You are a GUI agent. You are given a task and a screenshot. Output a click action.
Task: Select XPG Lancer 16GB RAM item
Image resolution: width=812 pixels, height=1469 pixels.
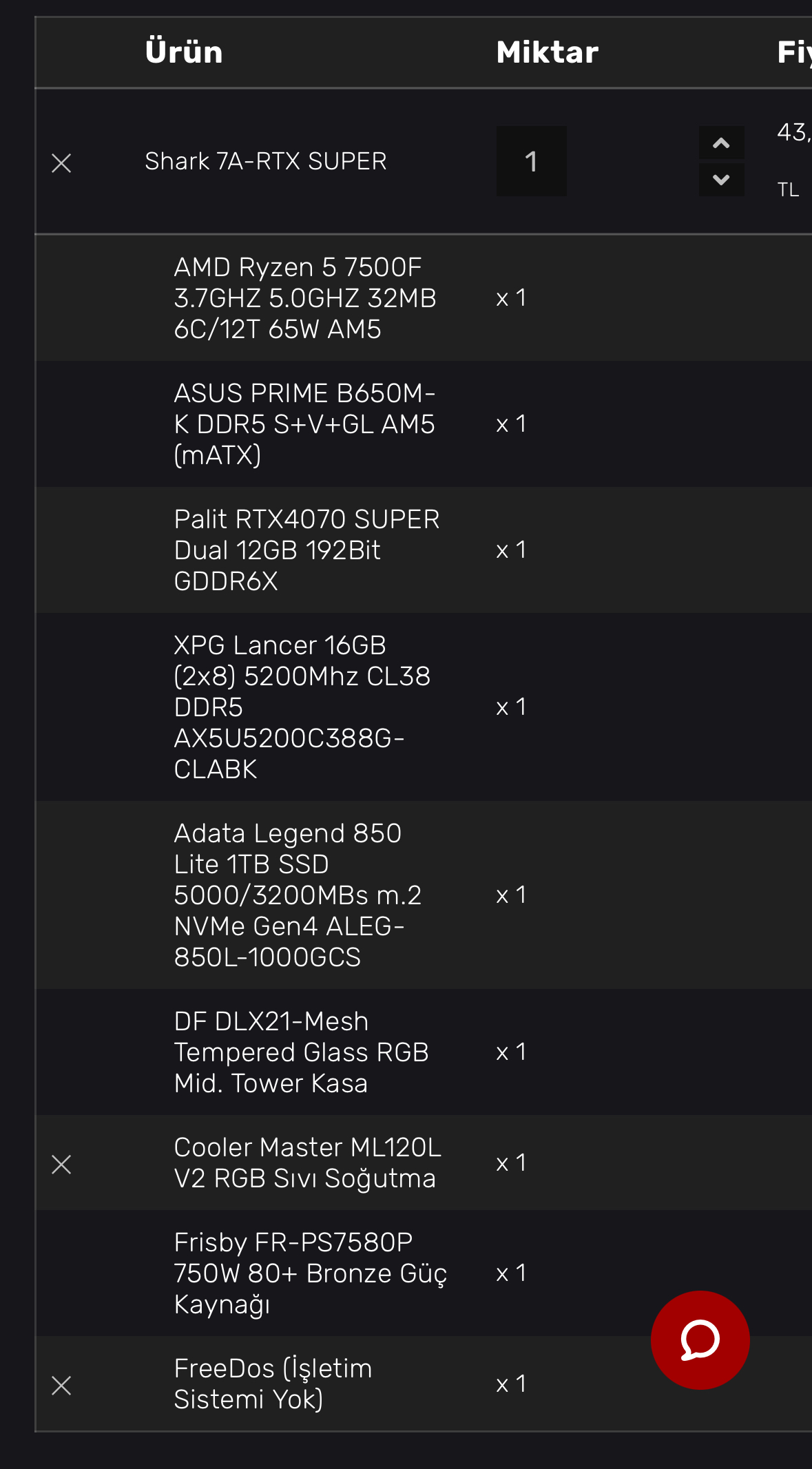point(302,707)
